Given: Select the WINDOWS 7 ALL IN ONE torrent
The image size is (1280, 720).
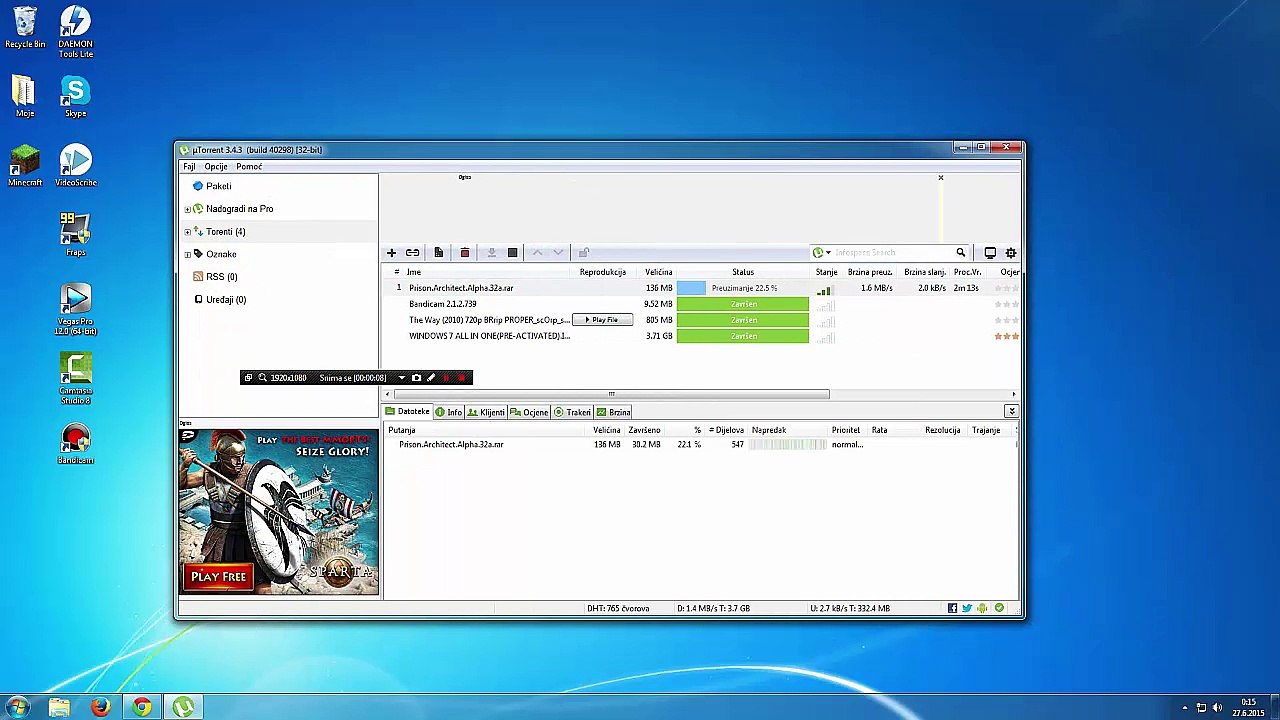Looking at the screenshot, I should (489, 336).
